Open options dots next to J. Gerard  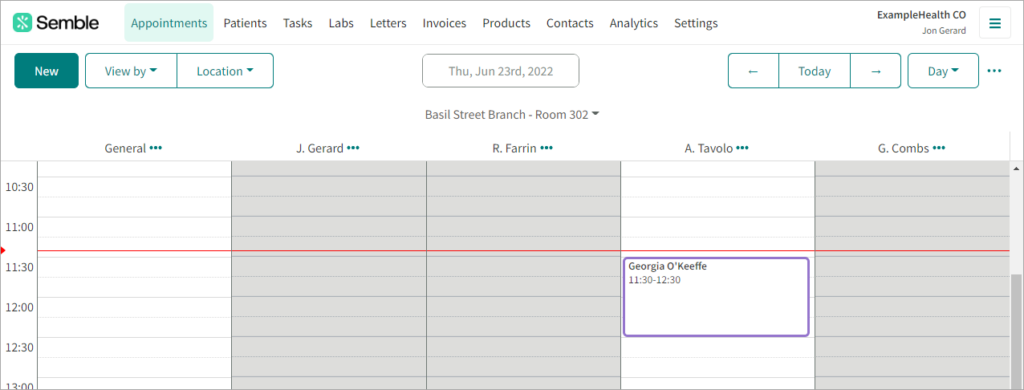(x=353, y=148)
